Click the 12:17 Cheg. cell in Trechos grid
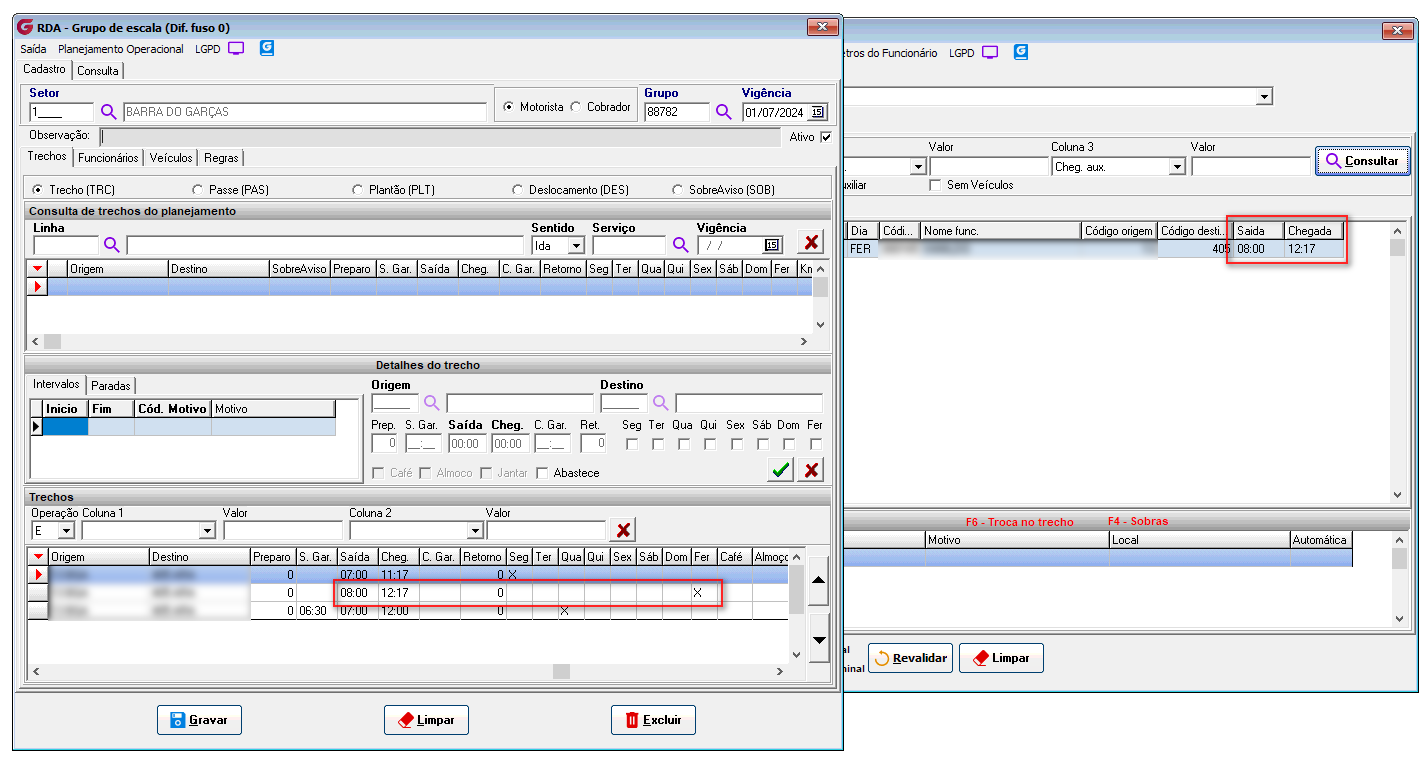Viewport: 1427px width, 763px height. [397, 593]
